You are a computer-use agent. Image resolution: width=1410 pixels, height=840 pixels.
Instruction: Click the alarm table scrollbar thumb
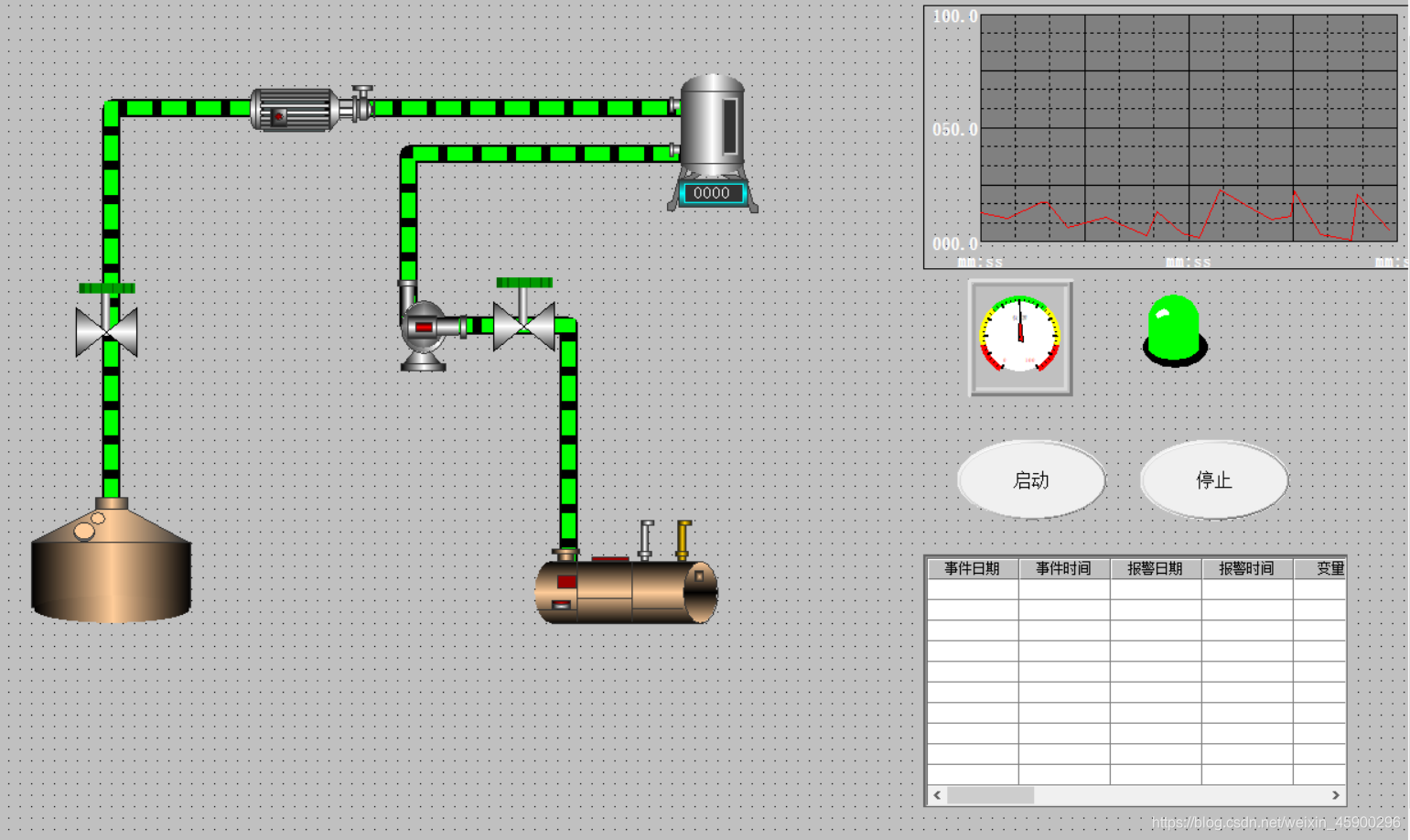[x=991, y=795]
